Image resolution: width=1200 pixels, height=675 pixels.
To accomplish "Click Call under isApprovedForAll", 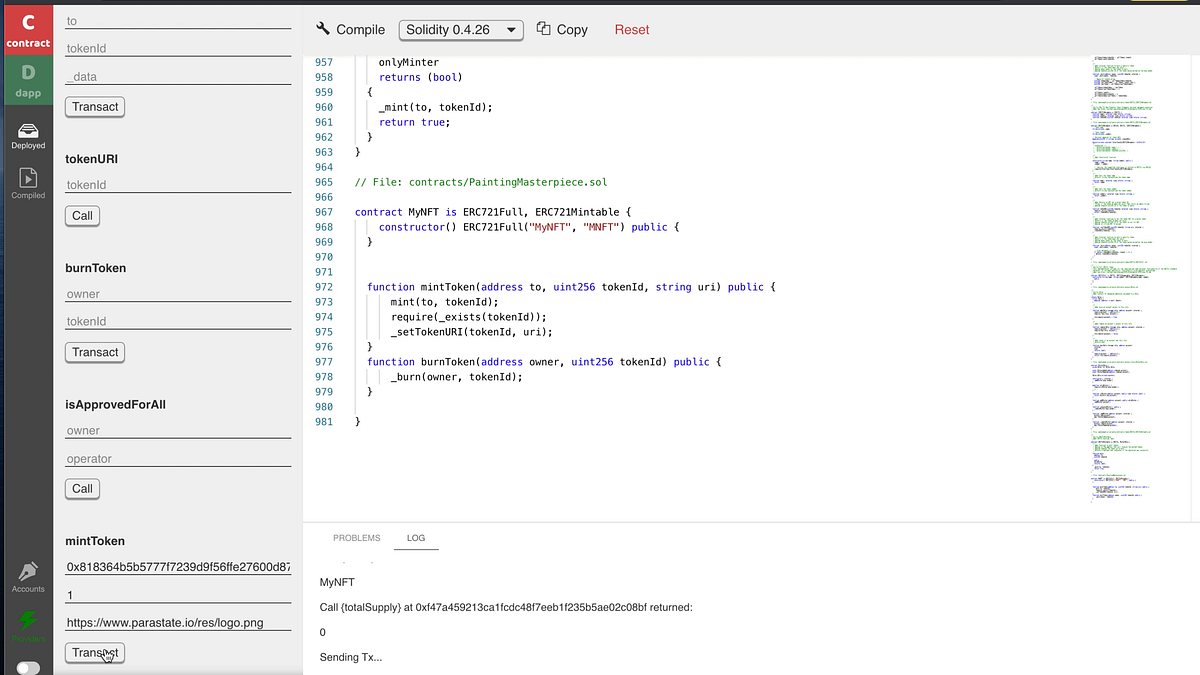I will click(x=82, y=488).
